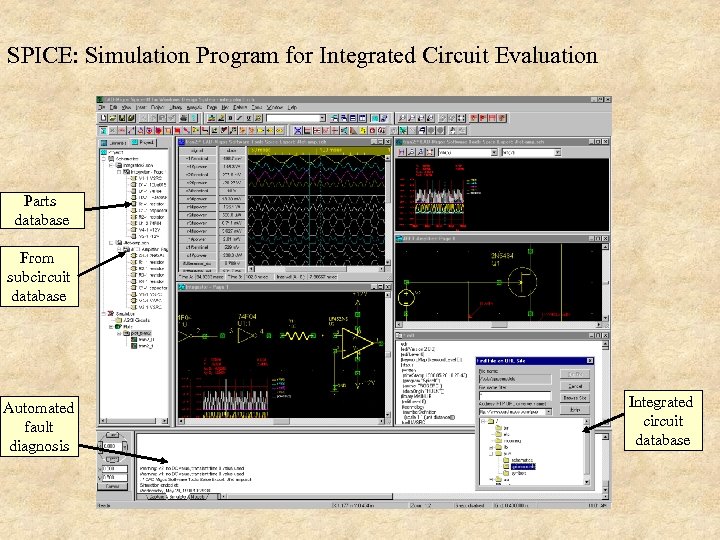Switch to the Libraries tab
The image size is (720, 540).
(114, 143)
